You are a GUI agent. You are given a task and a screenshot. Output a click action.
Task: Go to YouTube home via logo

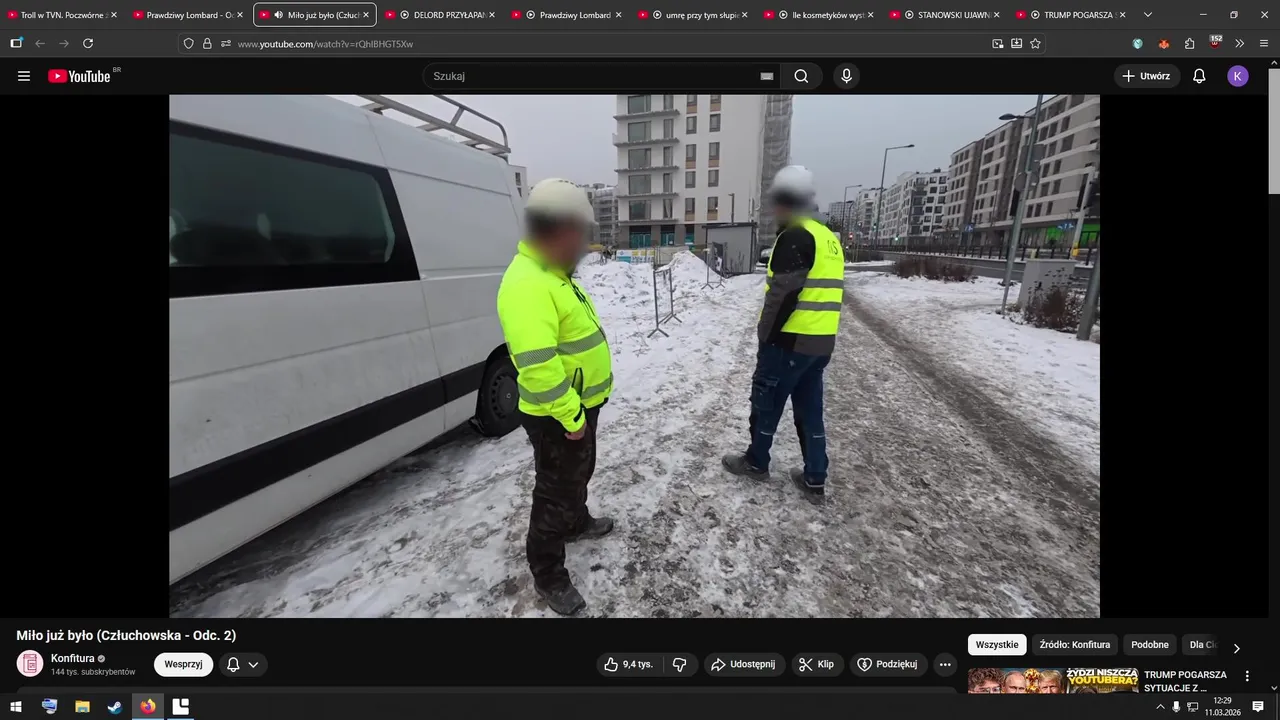[x=79, y=76]
